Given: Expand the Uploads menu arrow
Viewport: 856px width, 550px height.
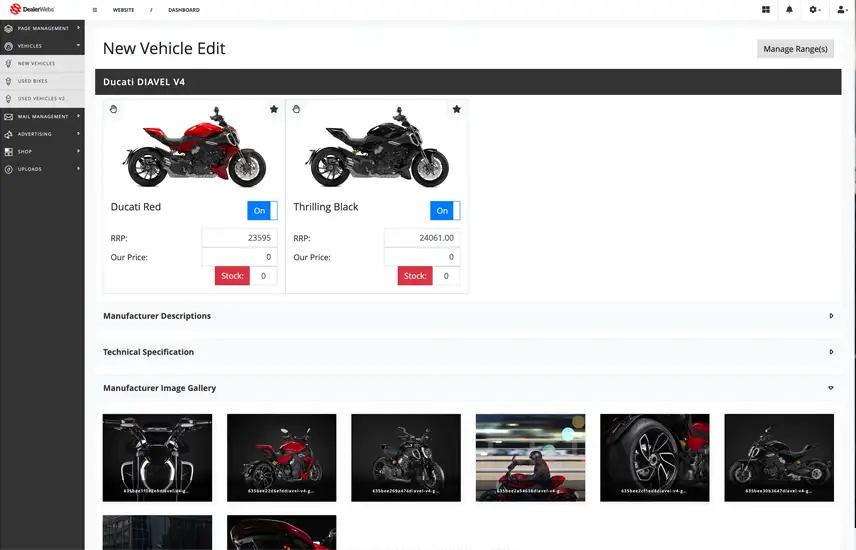Looking at the screenshot, I should click(79, 169).
